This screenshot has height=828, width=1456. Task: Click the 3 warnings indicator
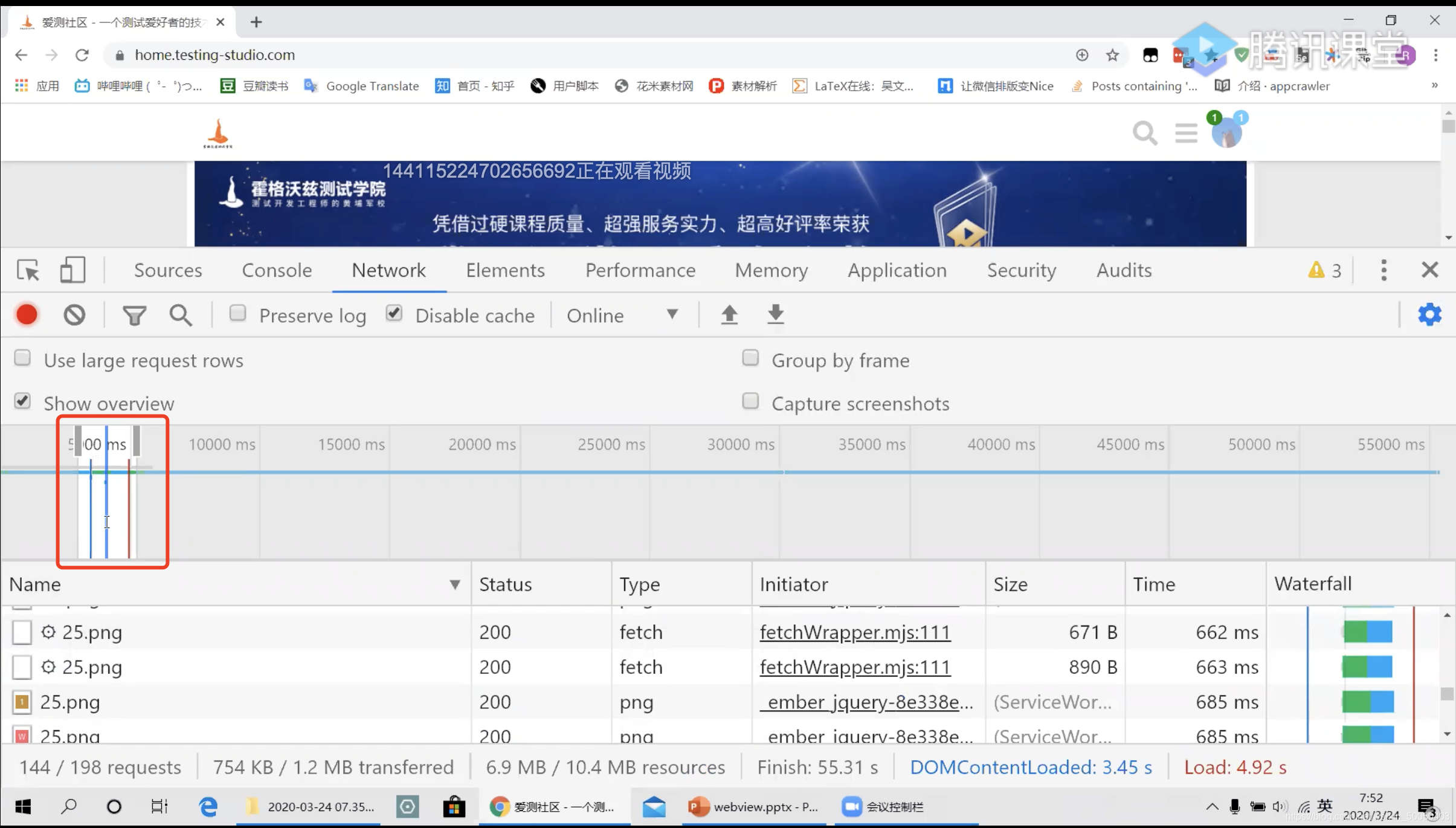point(1325,270)
